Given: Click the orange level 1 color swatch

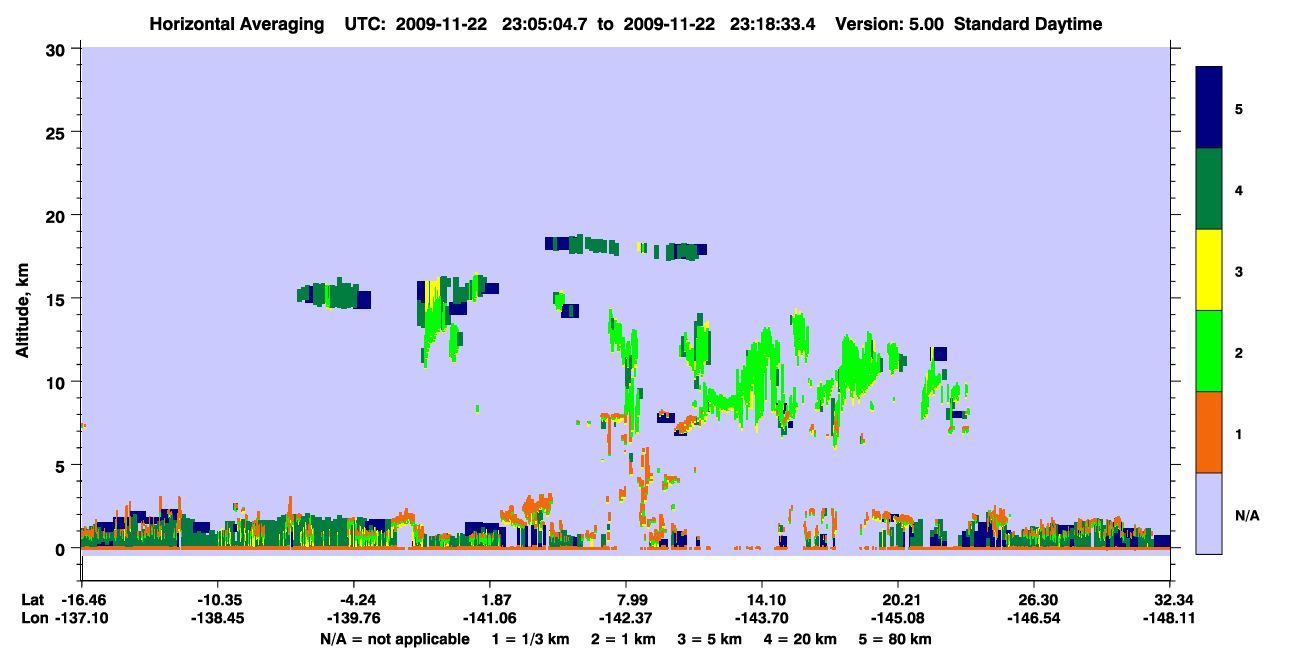Looking at the screenshot, I should point(1209,432).
